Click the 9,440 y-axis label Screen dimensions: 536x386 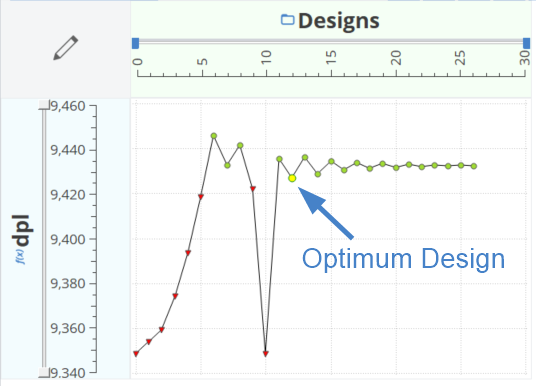[68, 150]
